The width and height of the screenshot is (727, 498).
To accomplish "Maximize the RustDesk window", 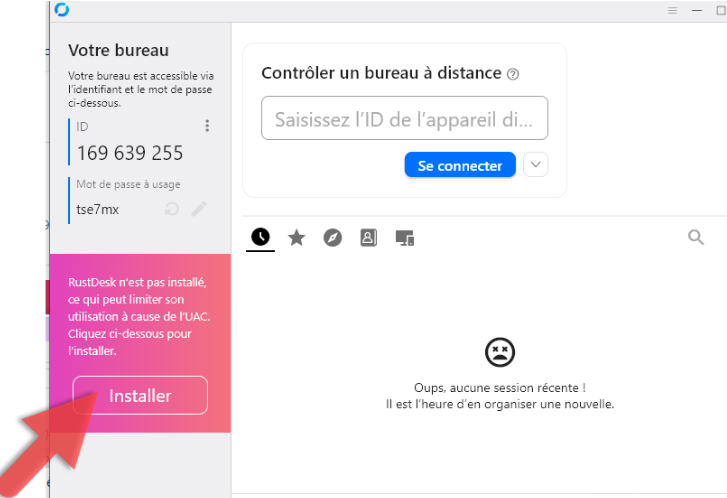I will [721, 10].
